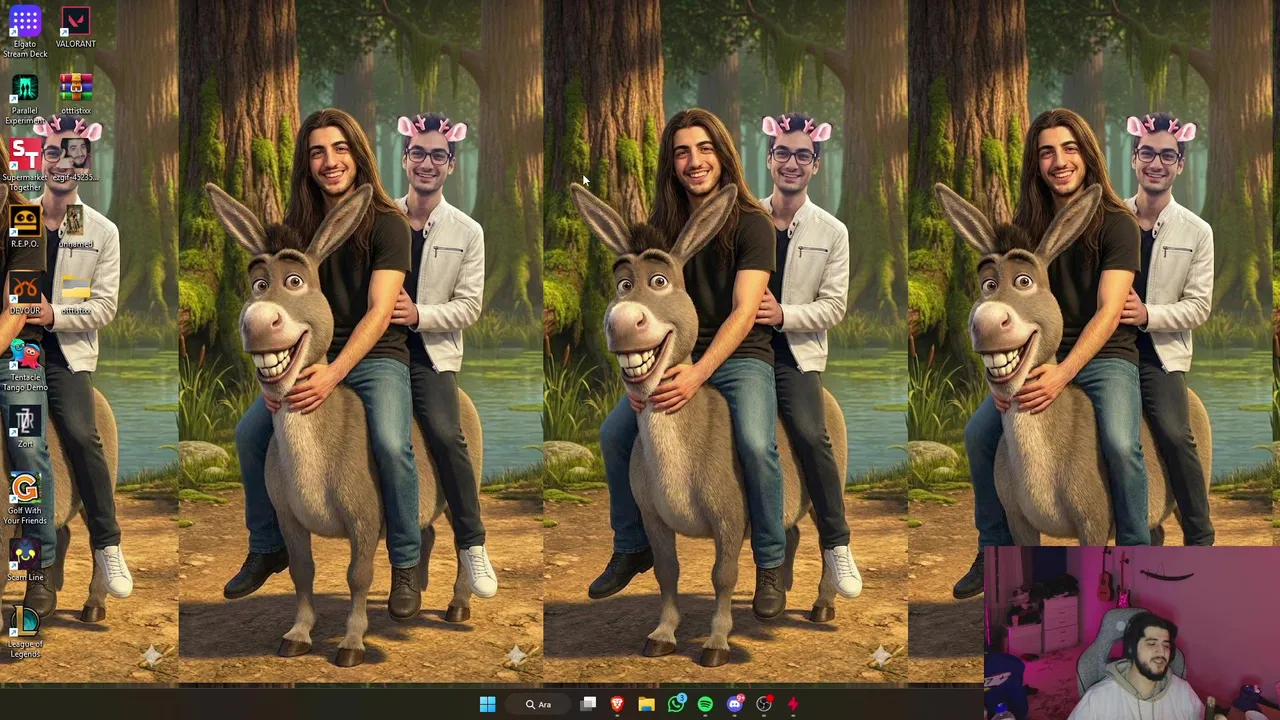Select the Scam Line game shortcut

pos(25,560)
